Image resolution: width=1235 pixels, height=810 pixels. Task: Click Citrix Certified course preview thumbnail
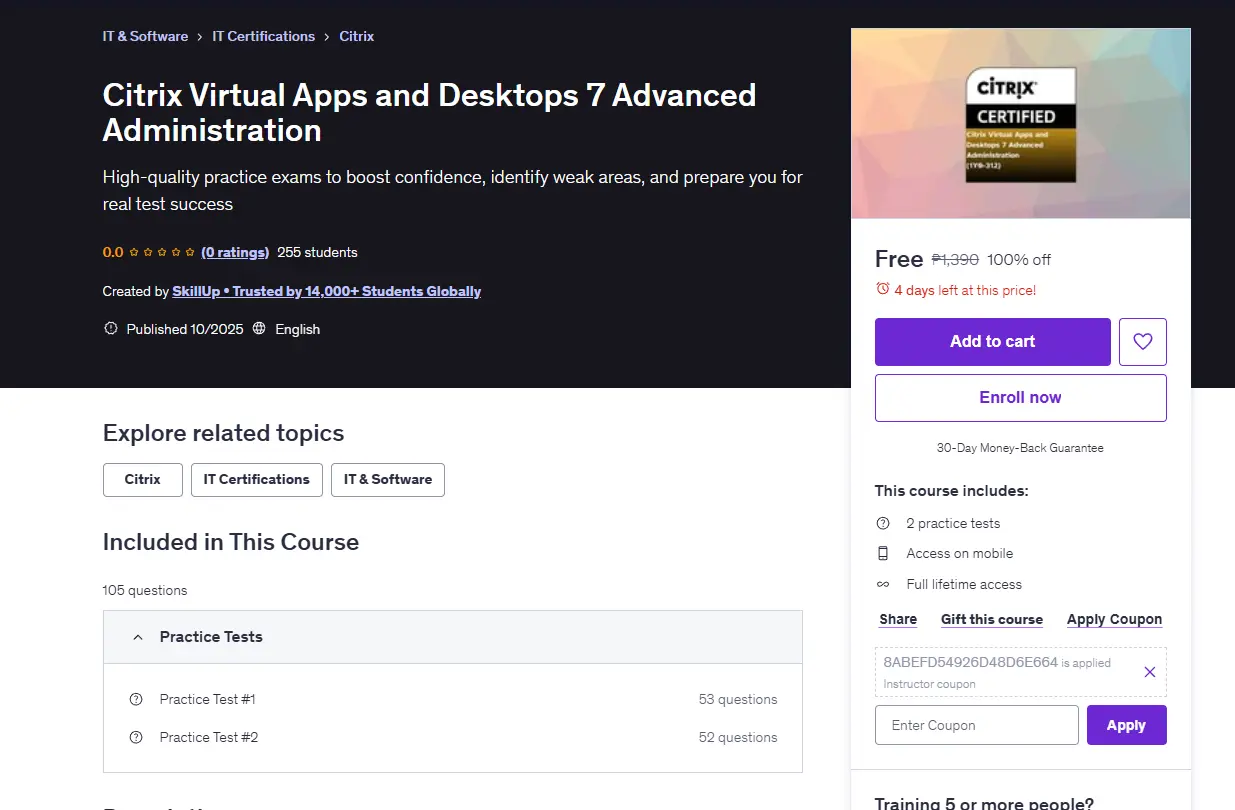(x=1020, y=123)
